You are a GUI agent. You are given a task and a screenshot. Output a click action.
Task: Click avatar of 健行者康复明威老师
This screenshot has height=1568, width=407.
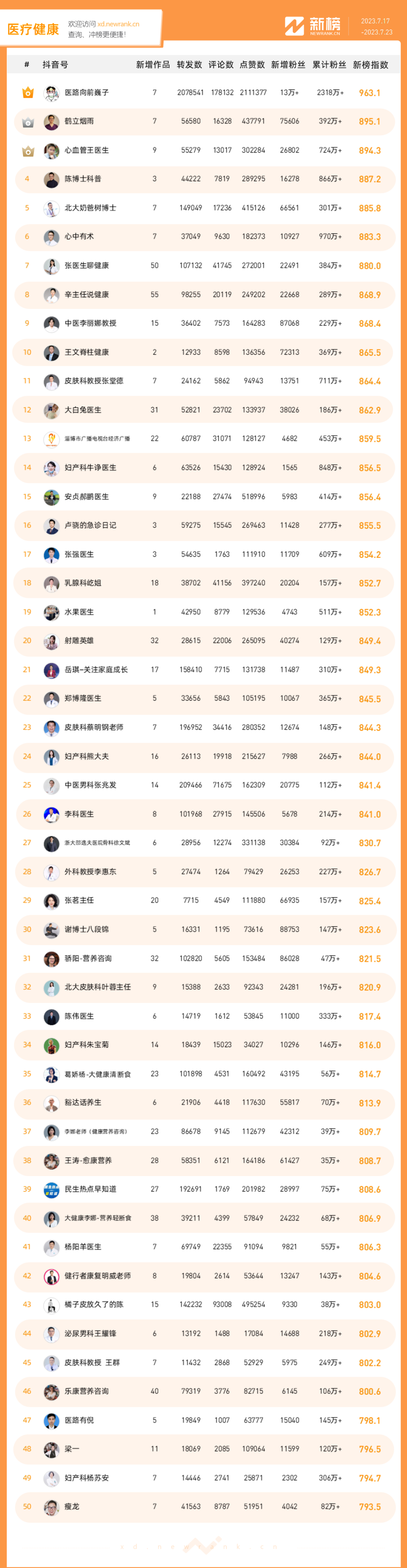tap(51, 1275)
